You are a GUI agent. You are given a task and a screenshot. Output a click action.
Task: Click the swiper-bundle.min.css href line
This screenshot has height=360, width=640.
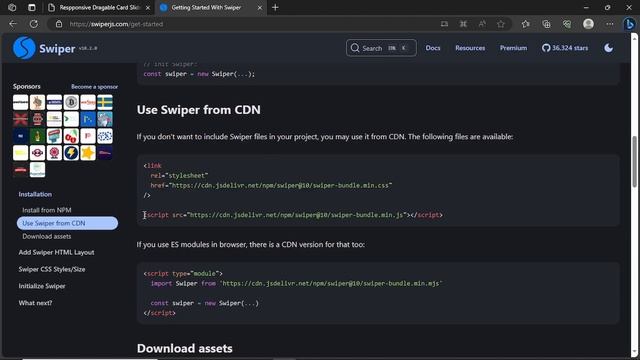tap(271, 185)
